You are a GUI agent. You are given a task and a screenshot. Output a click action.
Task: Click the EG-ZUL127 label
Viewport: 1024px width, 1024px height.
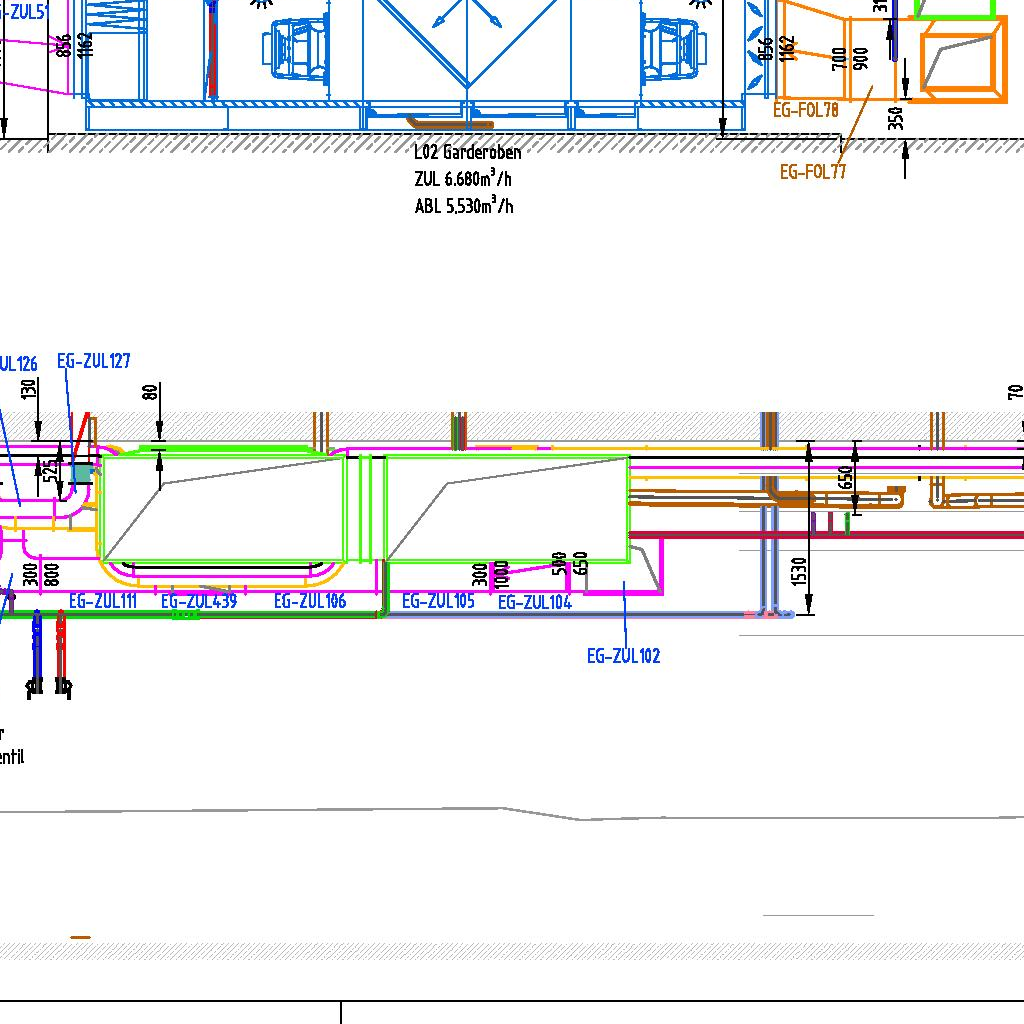(94, 361)
